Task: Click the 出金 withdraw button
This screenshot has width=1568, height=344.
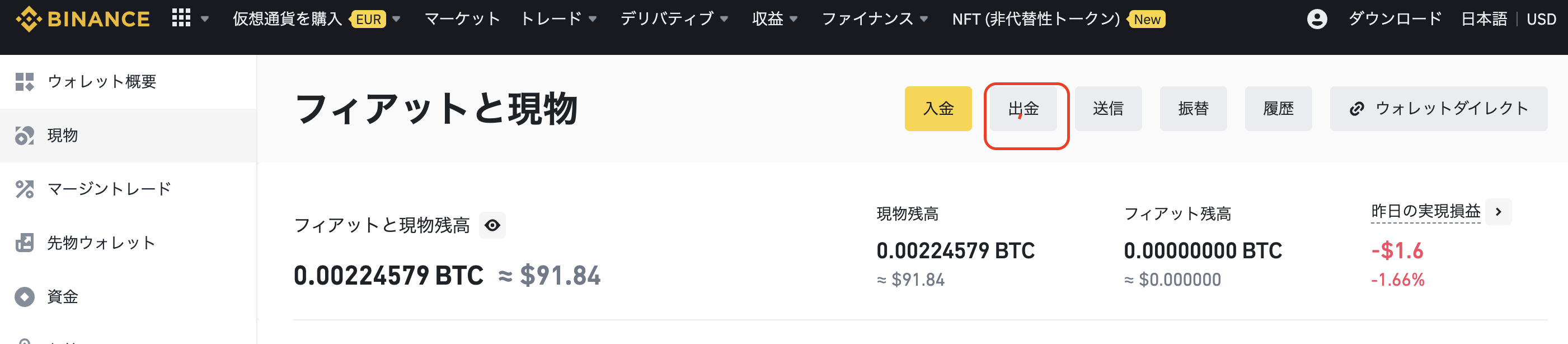Action: [x=1023, y=109]
